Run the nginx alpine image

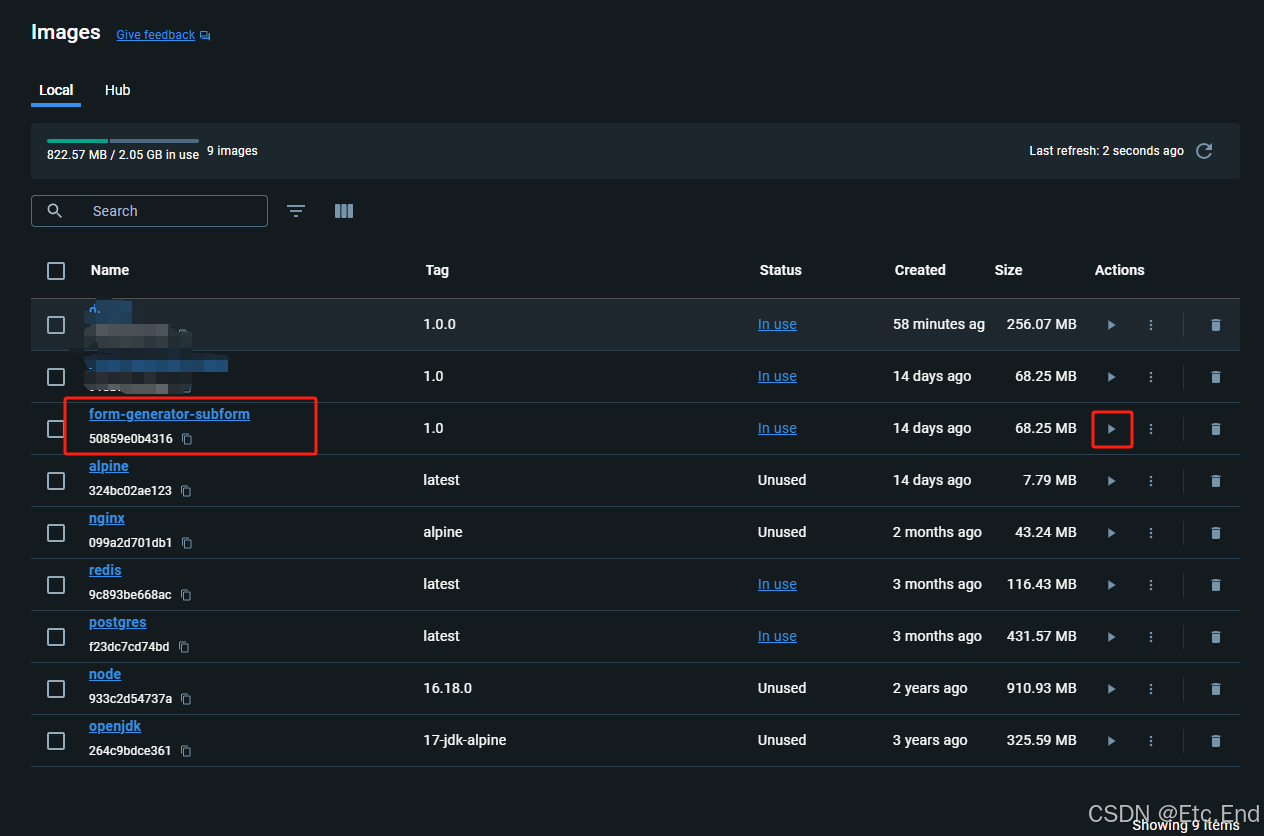click(1111, 533)
